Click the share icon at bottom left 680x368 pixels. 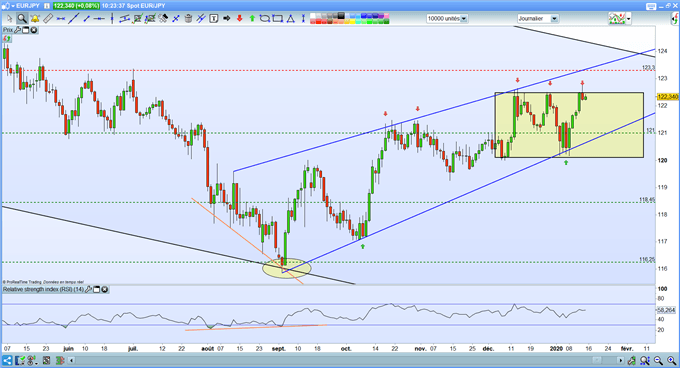7,361
